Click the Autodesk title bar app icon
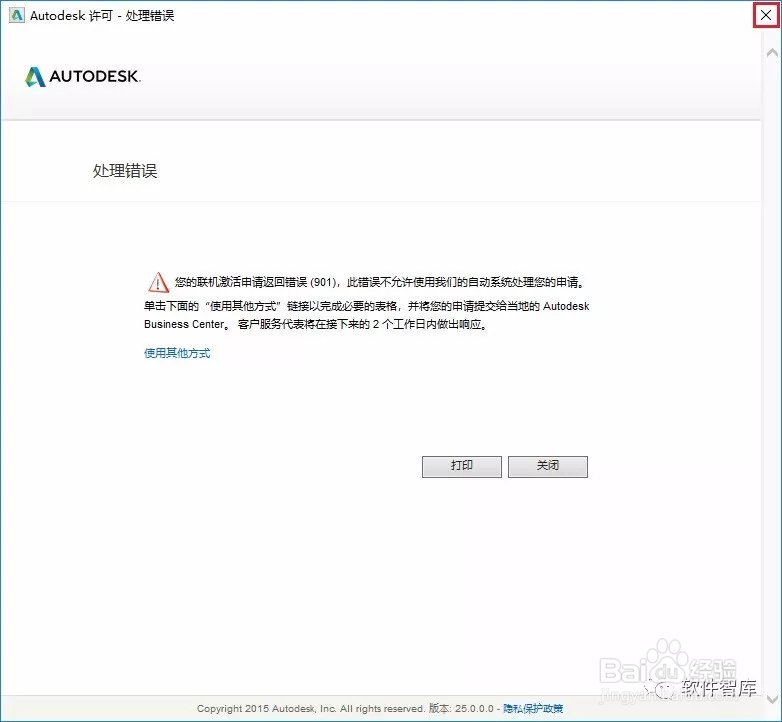 tap(16, 15)
